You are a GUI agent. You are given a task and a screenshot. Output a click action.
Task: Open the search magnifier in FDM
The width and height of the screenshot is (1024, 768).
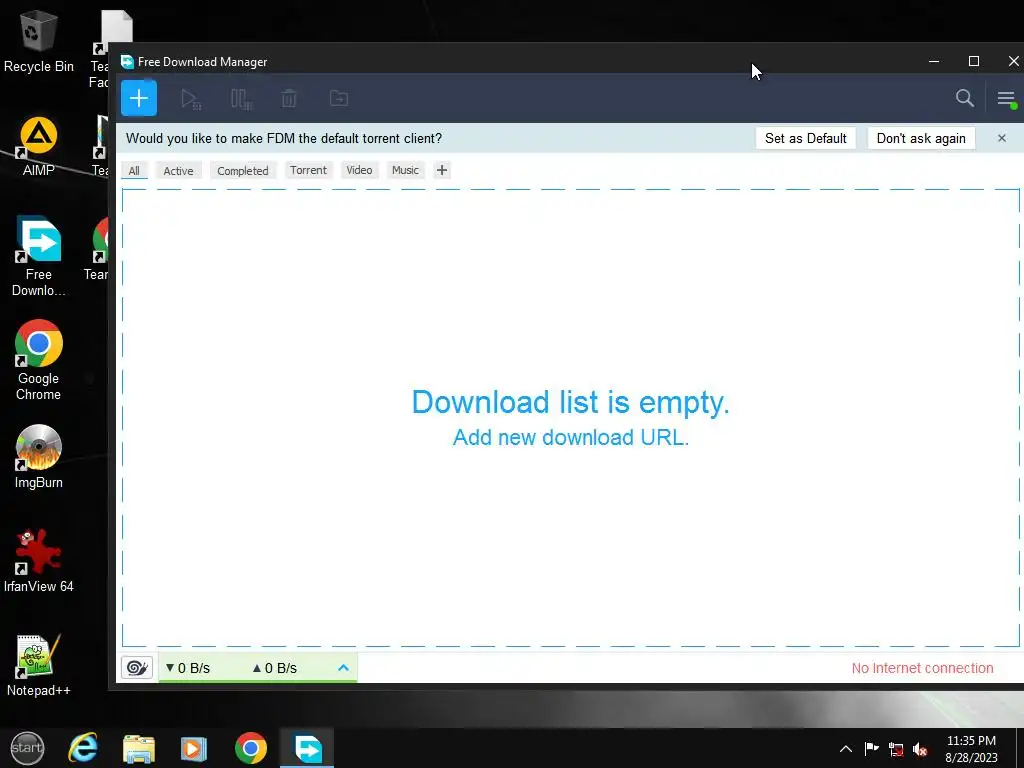click(x=965, y=99)
